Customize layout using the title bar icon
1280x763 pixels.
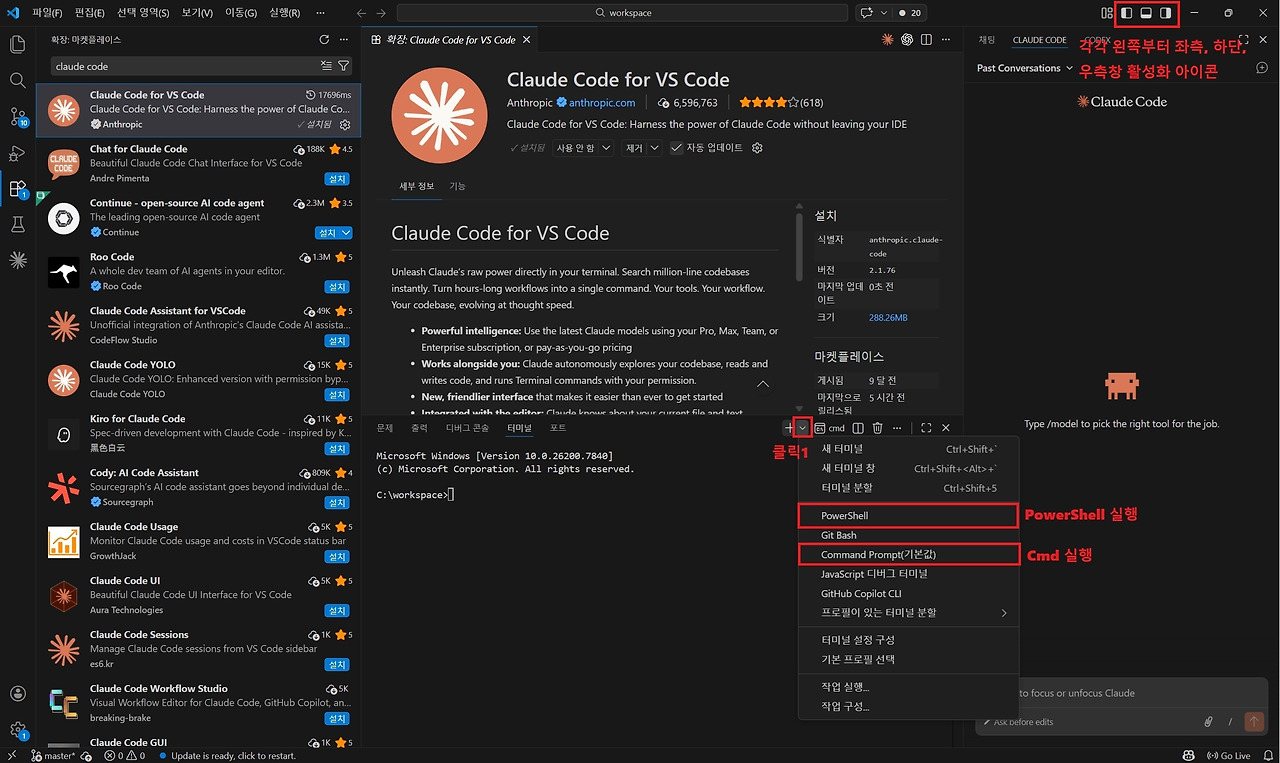(1107, 13)
